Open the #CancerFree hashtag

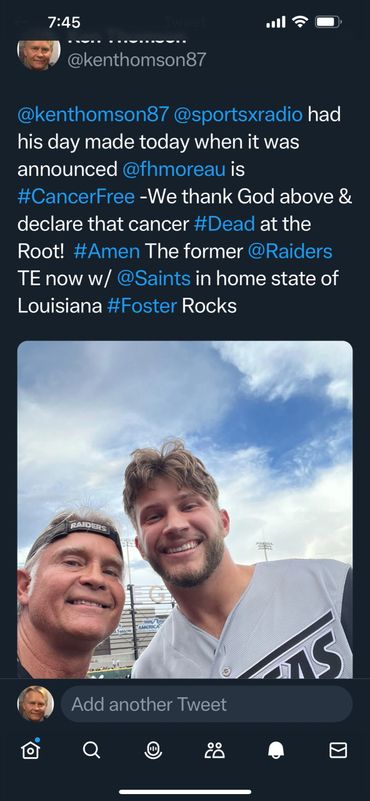[76, 197]
